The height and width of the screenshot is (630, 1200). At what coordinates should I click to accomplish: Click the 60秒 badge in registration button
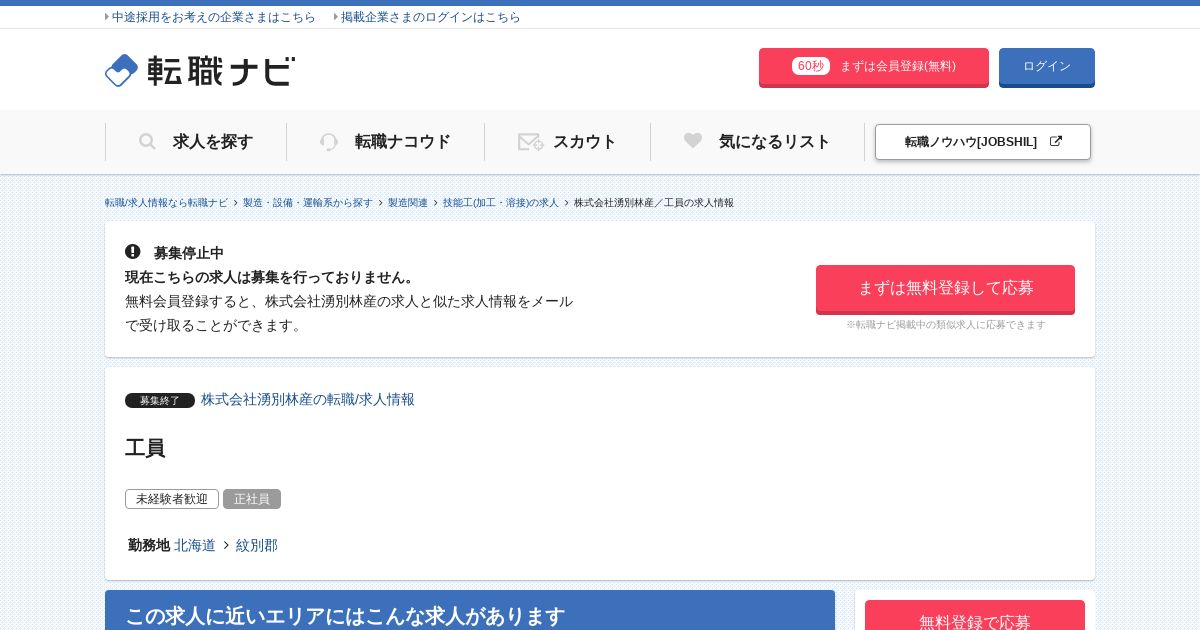pyautogui.click(x=811, y=66)
